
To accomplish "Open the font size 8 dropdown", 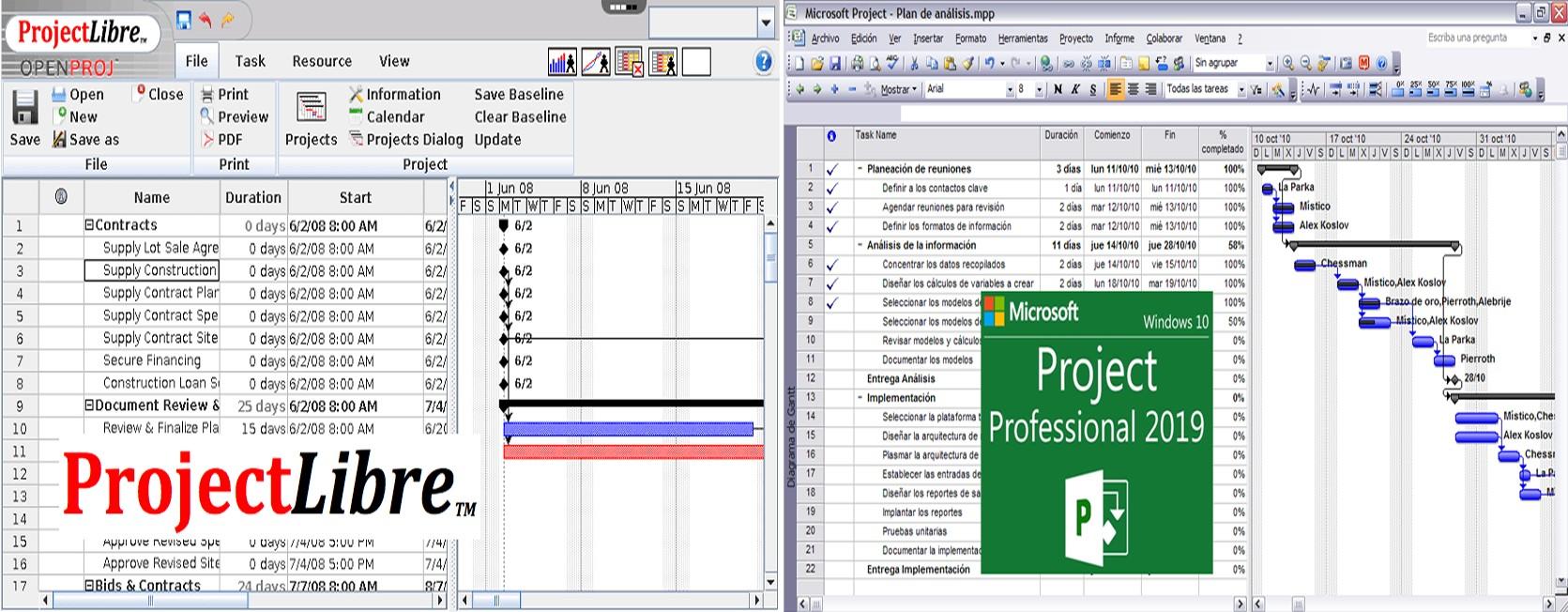I will (1039, 90).
